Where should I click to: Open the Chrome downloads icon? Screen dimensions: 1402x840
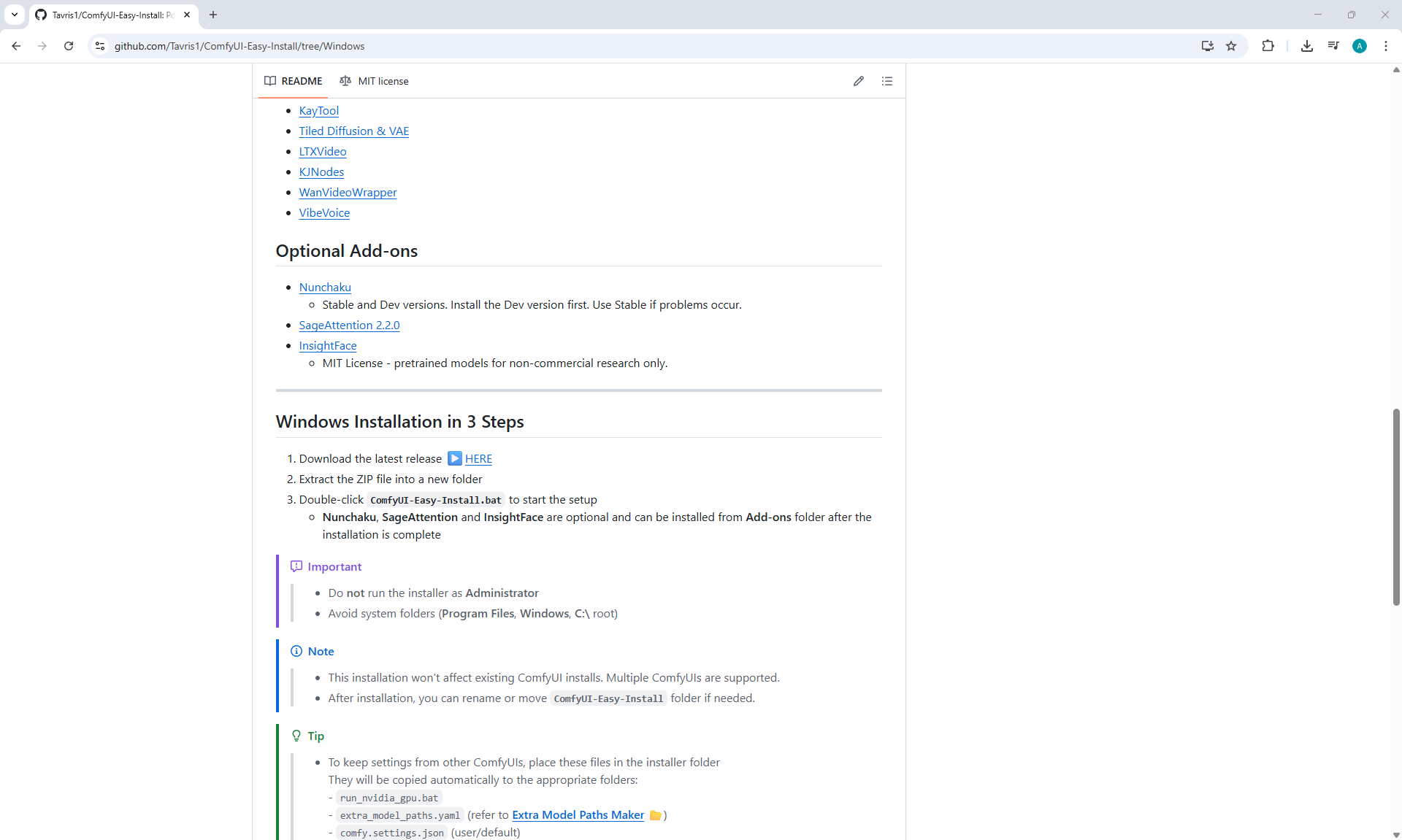(x=1306, y=46)
